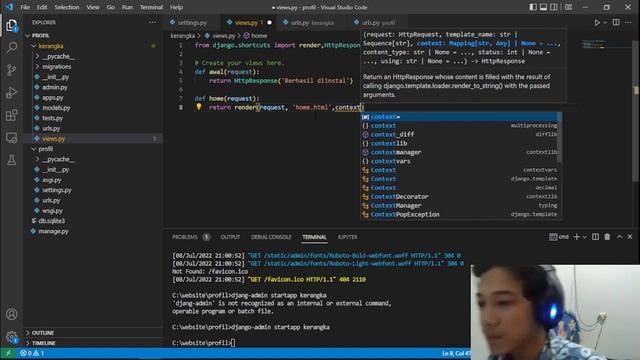Open customize layout icon
The height and width of the screenshot is (360, 640).
coord(568,7)
